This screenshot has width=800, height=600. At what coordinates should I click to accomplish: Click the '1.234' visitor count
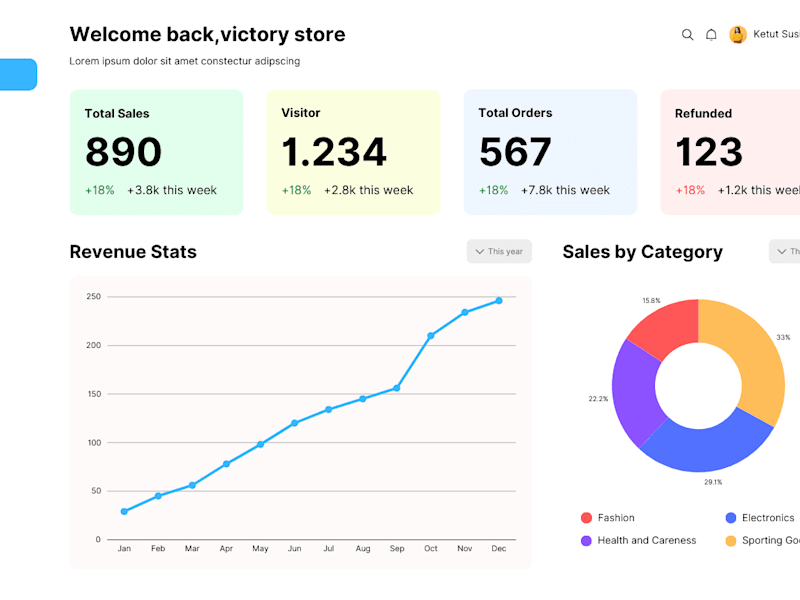coord(334,152)
